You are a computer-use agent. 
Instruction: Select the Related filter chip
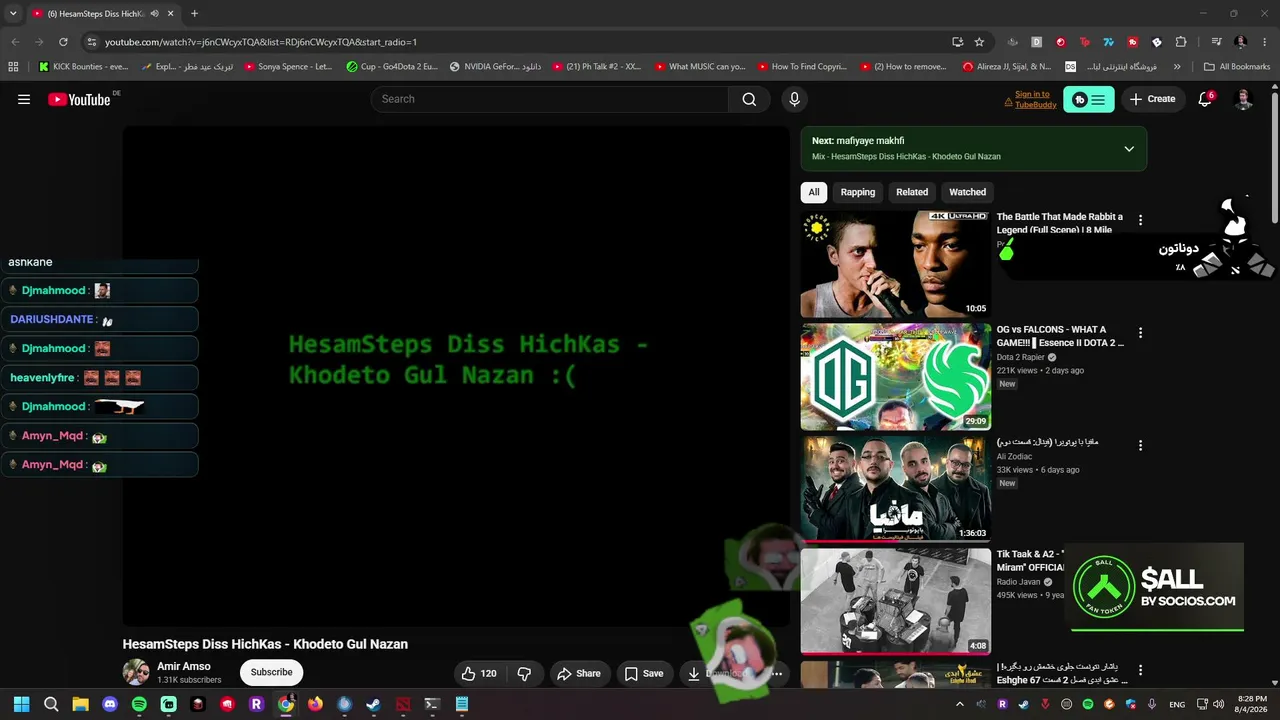click(912, 192)
